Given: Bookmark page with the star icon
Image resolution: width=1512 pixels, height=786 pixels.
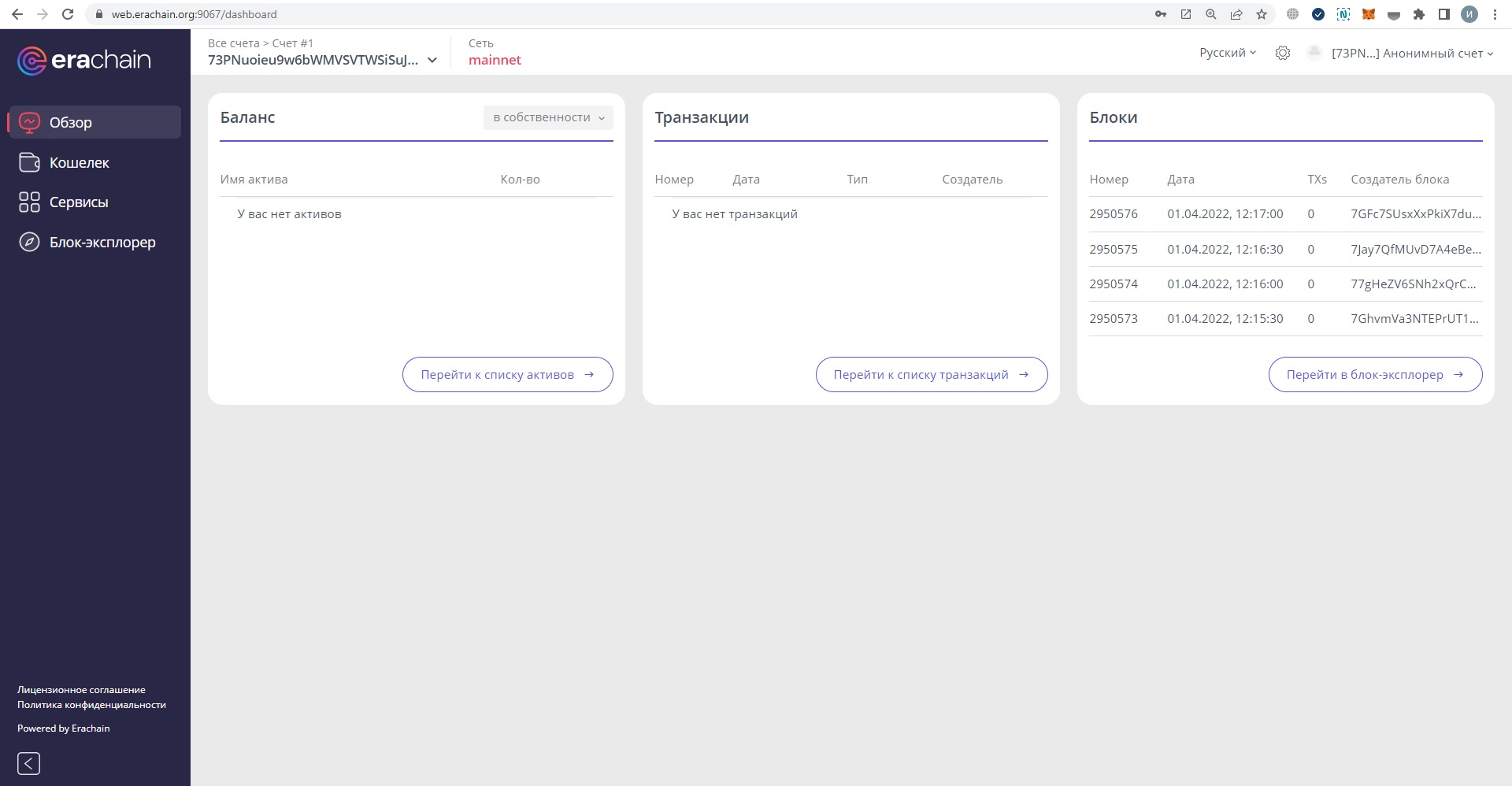Looking at the screenshot, I should [1262, 14].
